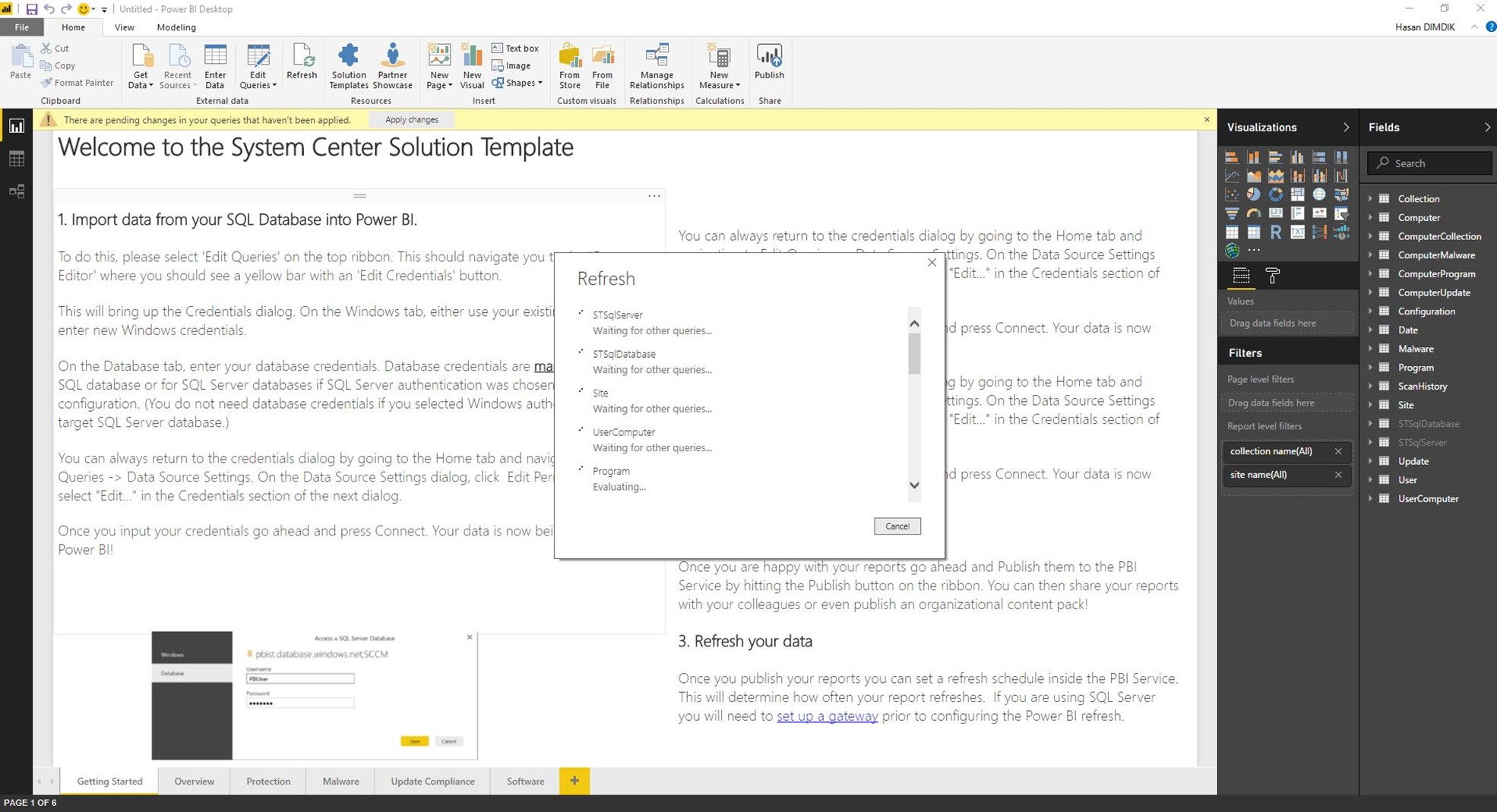The image size is (1497, 812).
Task: Select the Scatter chart visualization
Action: click(x=1232, y=194)
